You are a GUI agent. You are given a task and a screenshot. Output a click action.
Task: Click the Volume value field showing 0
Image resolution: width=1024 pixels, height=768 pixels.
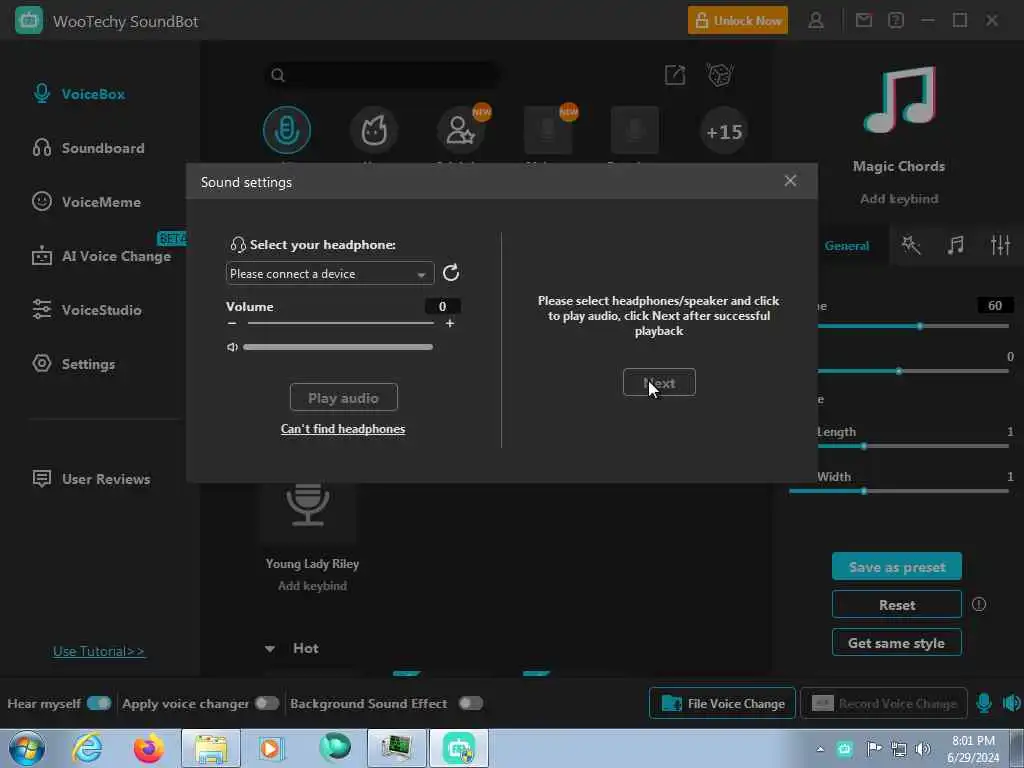click(442, 306)
